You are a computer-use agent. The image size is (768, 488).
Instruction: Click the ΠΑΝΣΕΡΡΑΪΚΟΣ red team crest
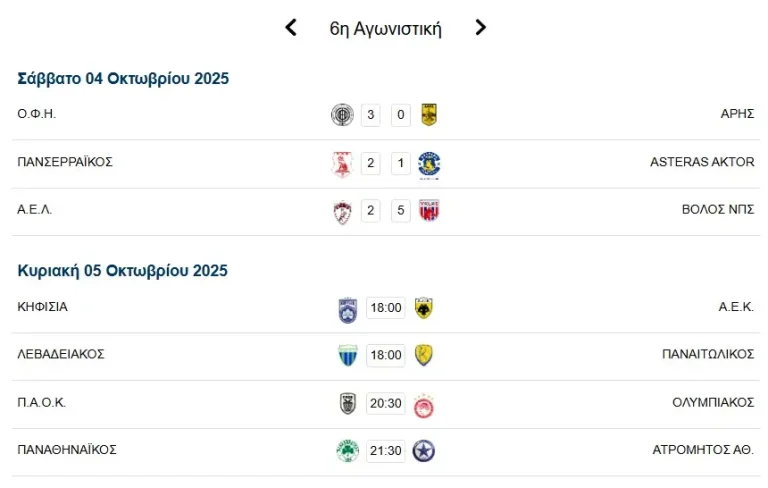[342, 163]
